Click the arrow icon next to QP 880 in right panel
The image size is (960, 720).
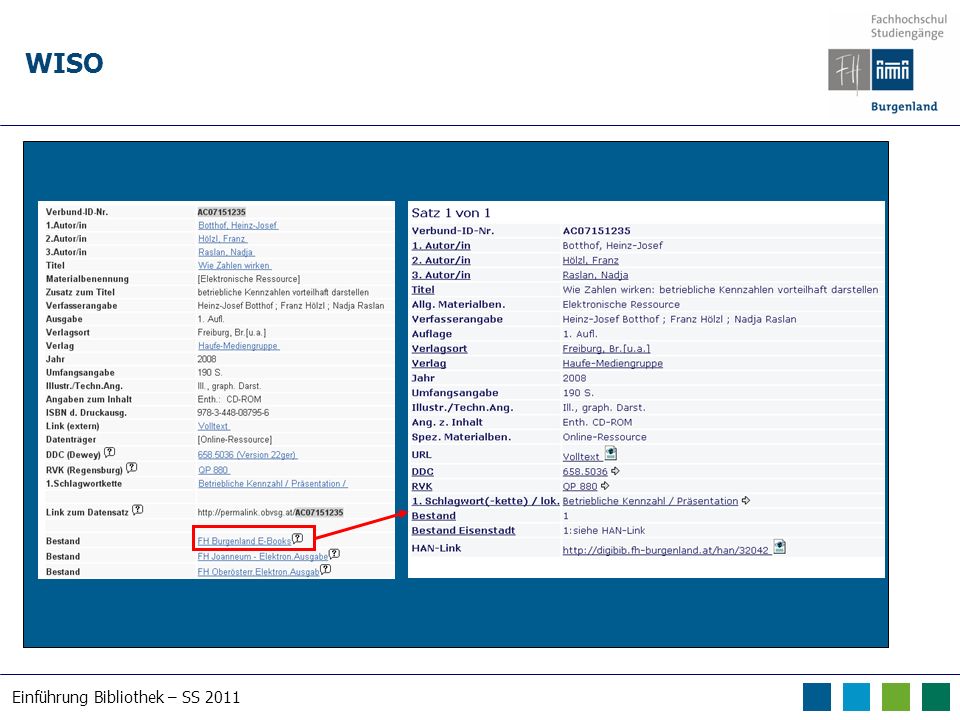coord(605,486)
